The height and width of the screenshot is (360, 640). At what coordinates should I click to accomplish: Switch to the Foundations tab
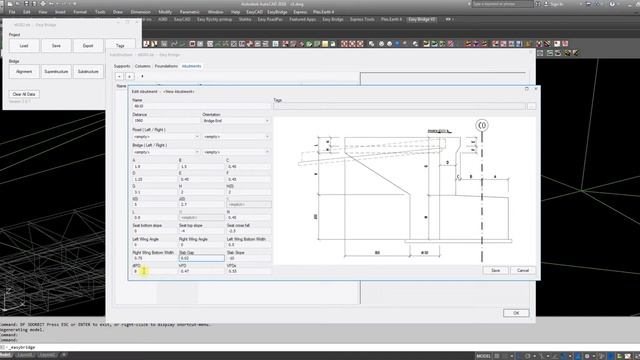pyautogui.click(x=167, y=66)
